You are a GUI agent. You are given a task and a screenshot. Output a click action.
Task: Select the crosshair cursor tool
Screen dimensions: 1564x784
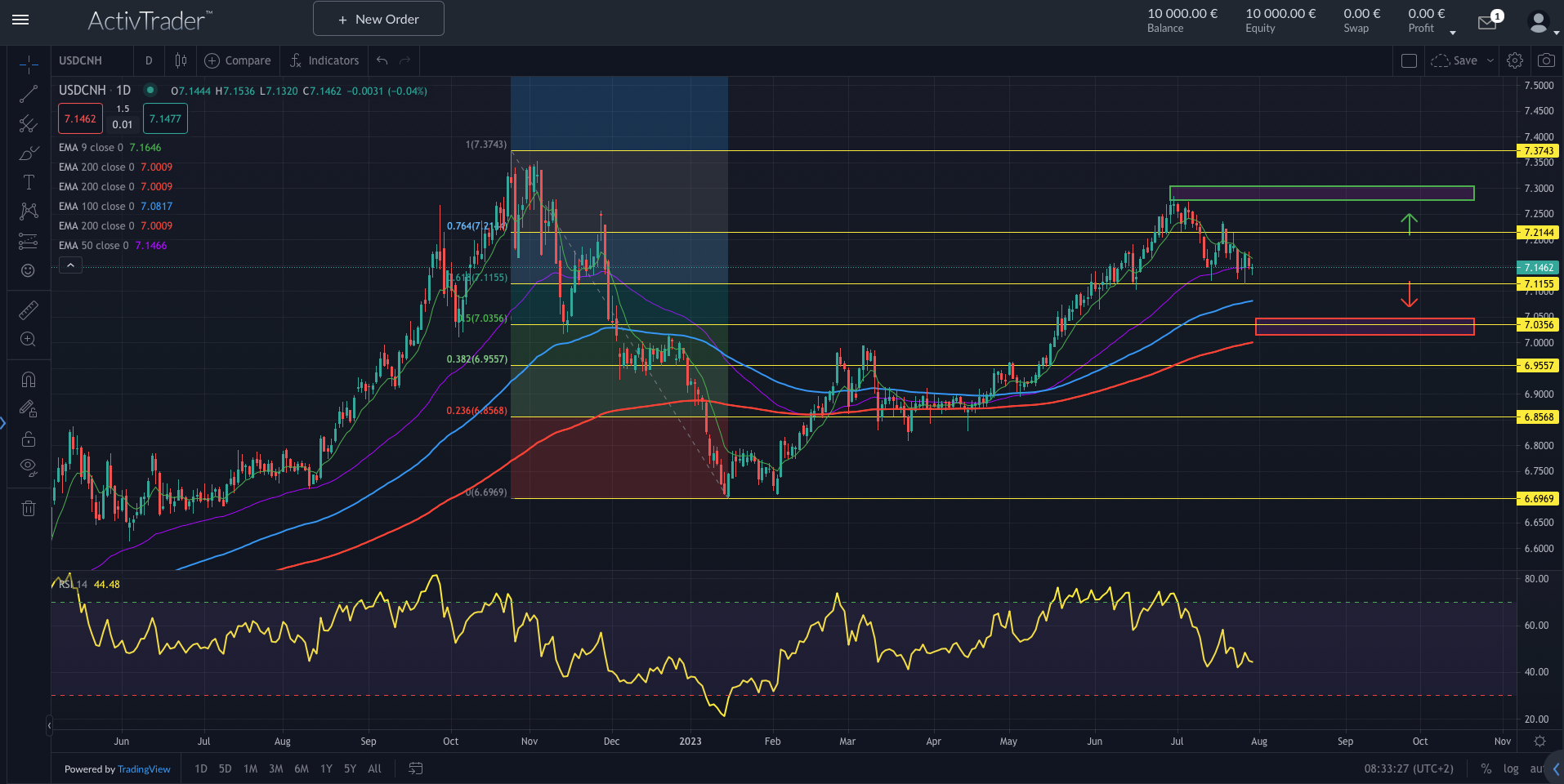pos(28,61)
